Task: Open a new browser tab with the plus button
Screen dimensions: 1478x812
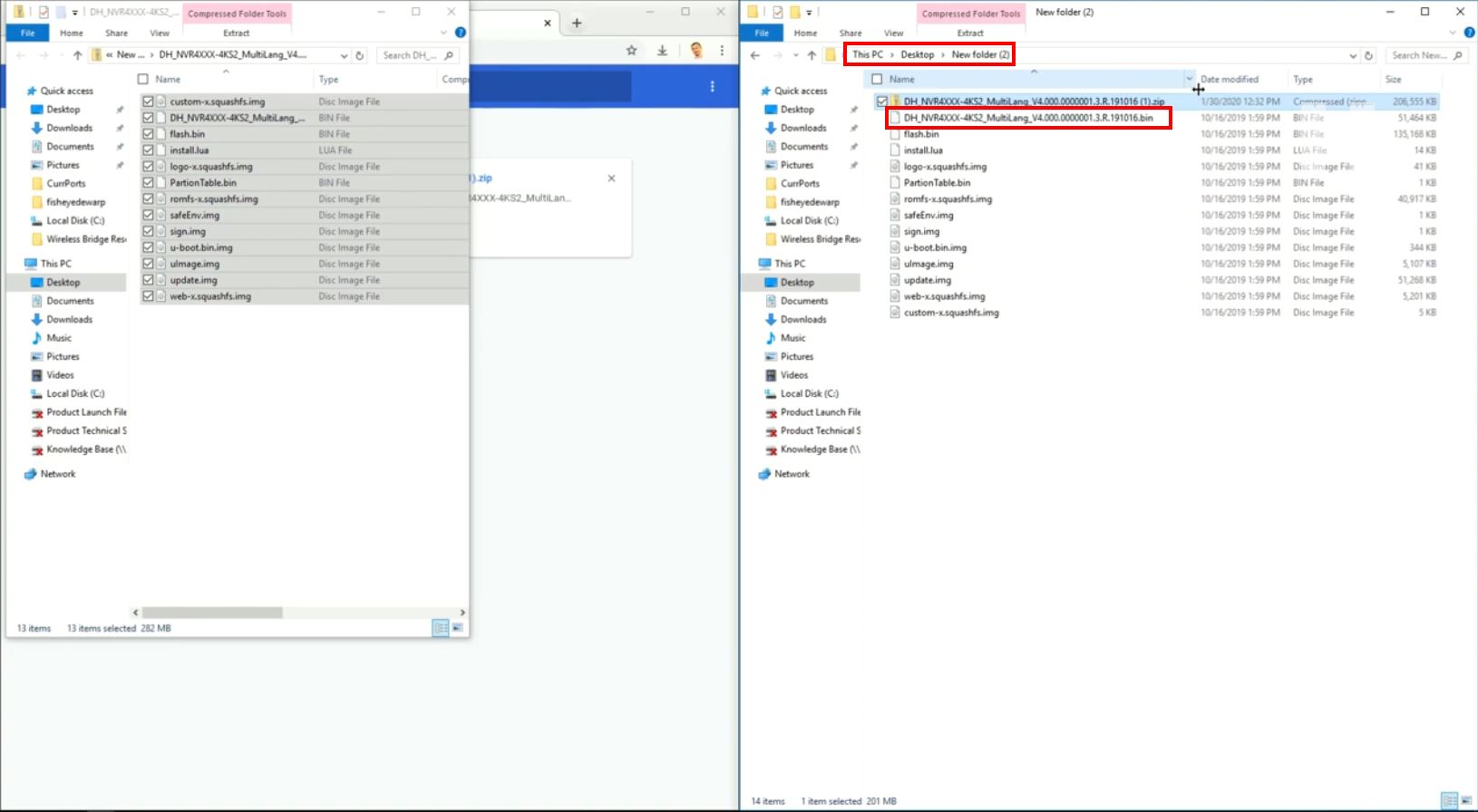Action: (x=577, y=23)
